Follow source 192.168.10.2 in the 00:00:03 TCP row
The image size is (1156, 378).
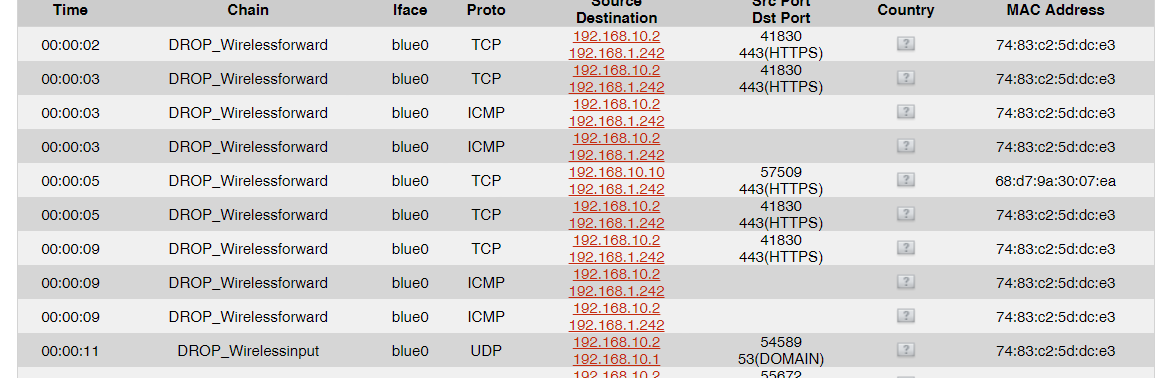[616, 70]
